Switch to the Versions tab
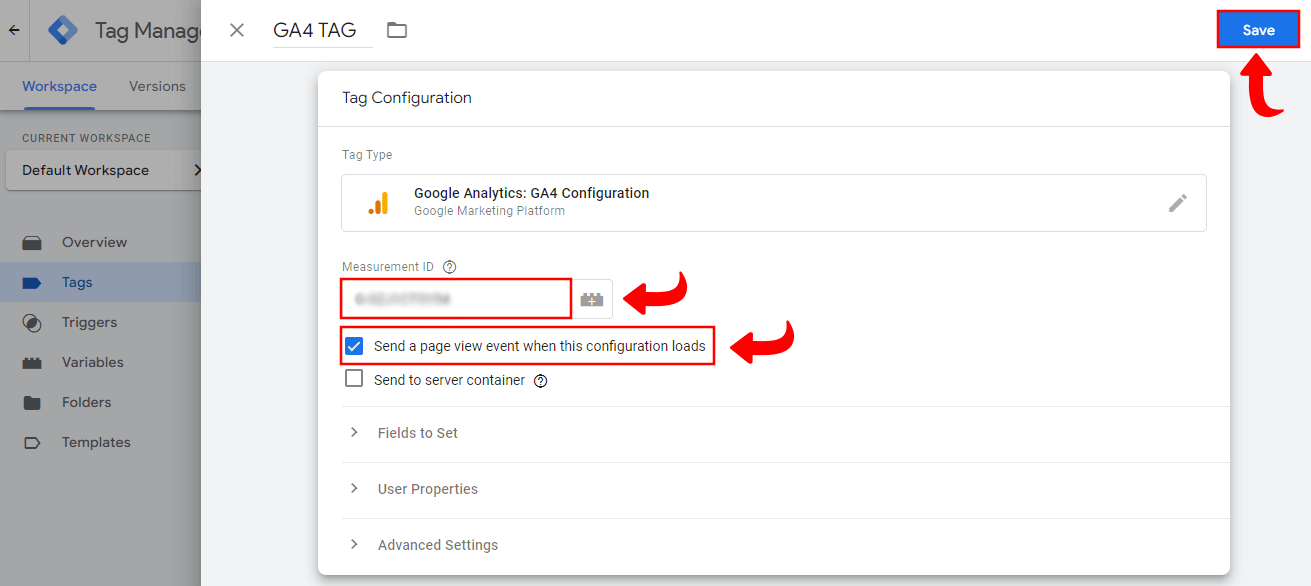Viewport: 1311px width, 586px height. (x=157, y=86)
